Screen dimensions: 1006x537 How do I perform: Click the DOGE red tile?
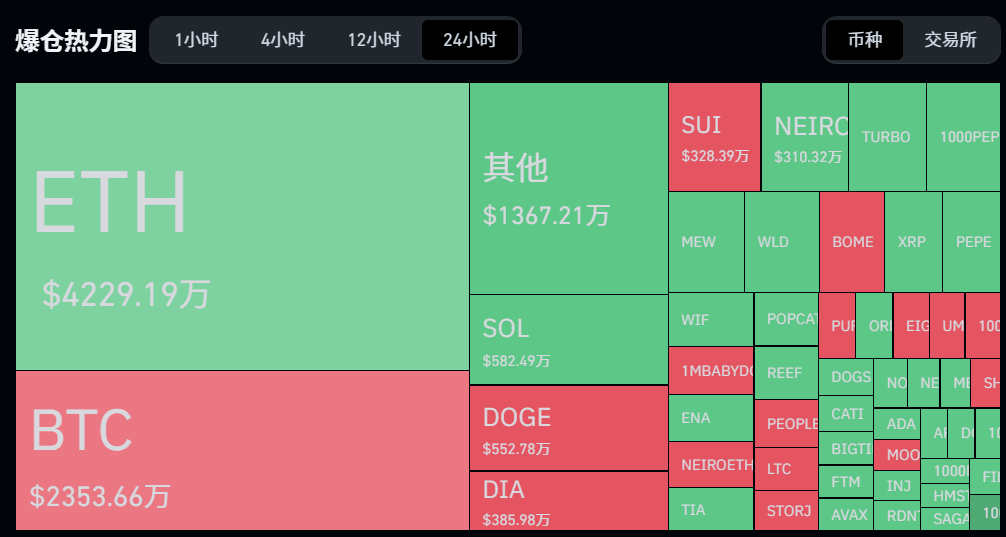[568, 428]
